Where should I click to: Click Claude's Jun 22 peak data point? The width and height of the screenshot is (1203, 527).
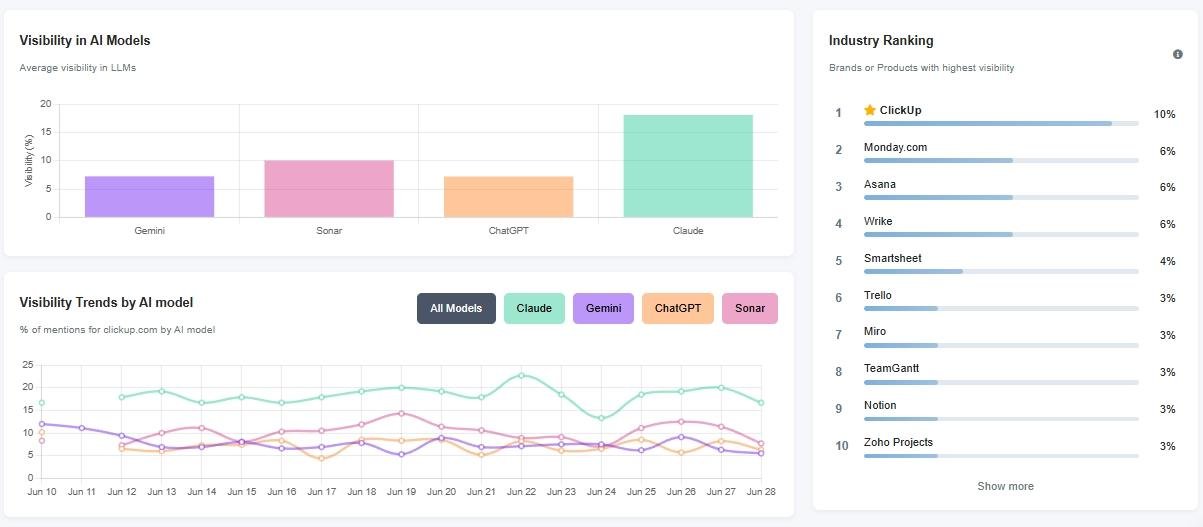coord(521,375)
